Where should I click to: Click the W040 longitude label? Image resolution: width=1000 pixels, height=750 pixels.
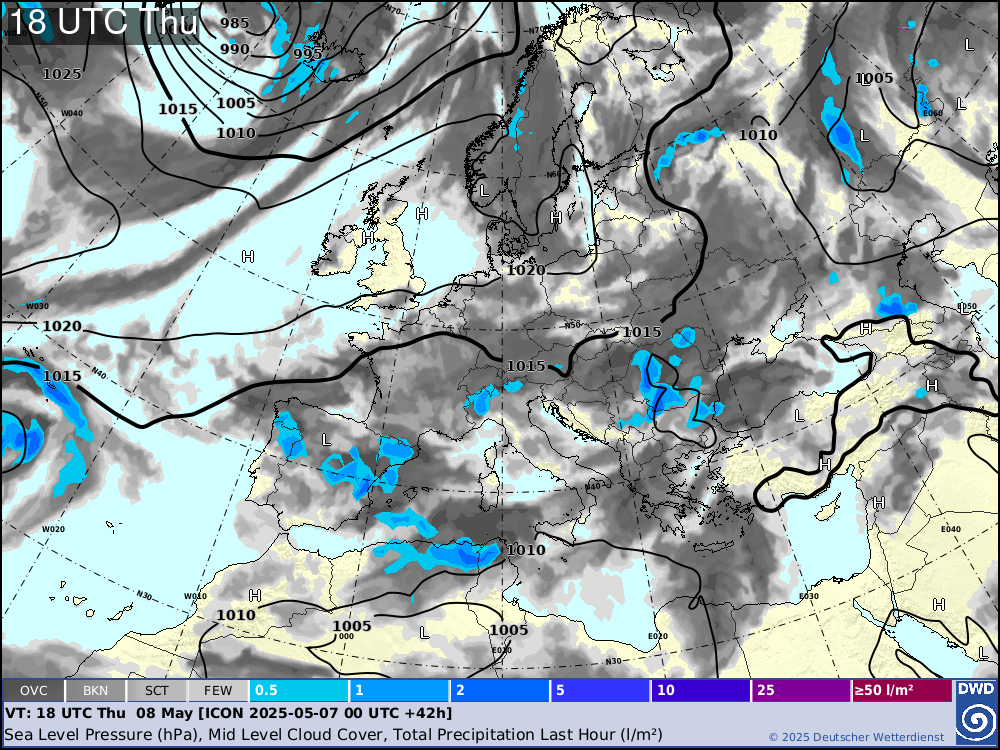(71, 114)
